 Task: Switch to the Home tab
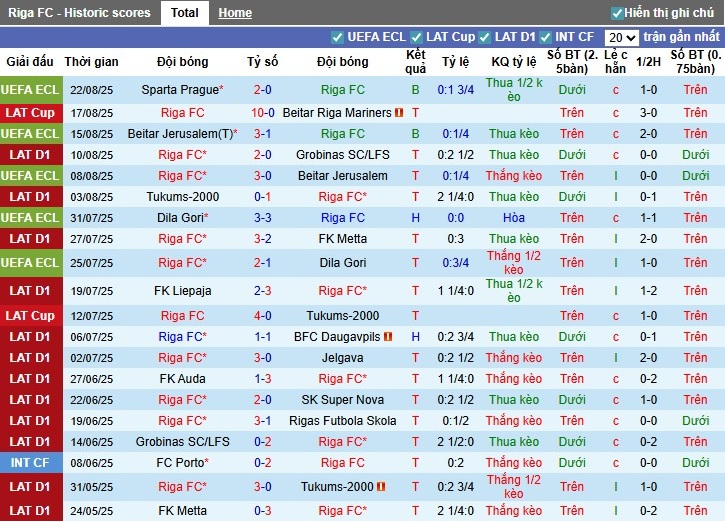pos(235,13)
